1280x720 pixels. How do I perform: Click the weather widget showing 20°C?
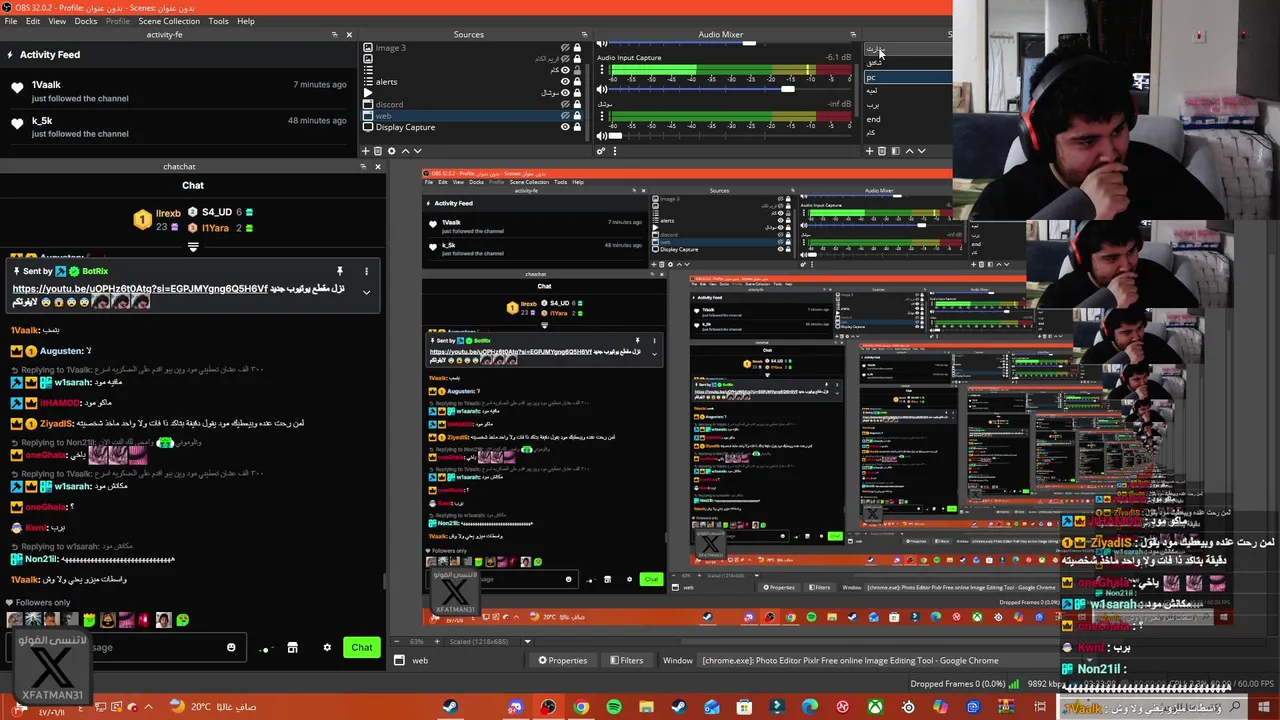(x=213, y=707)
